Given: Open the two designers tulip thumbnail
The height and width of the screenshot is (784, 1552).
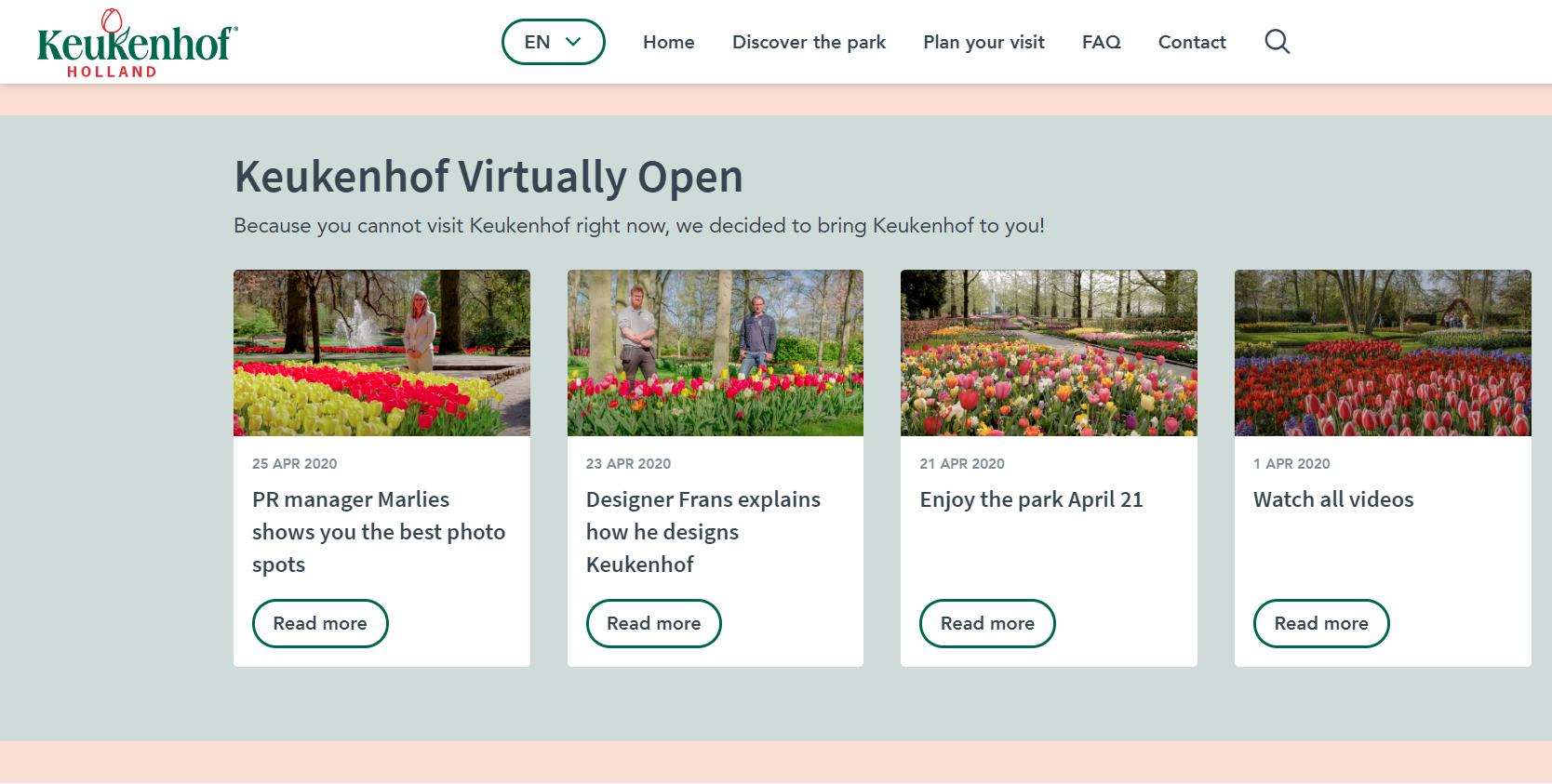Looking at the screenshot, I should [x=716, y=353].
